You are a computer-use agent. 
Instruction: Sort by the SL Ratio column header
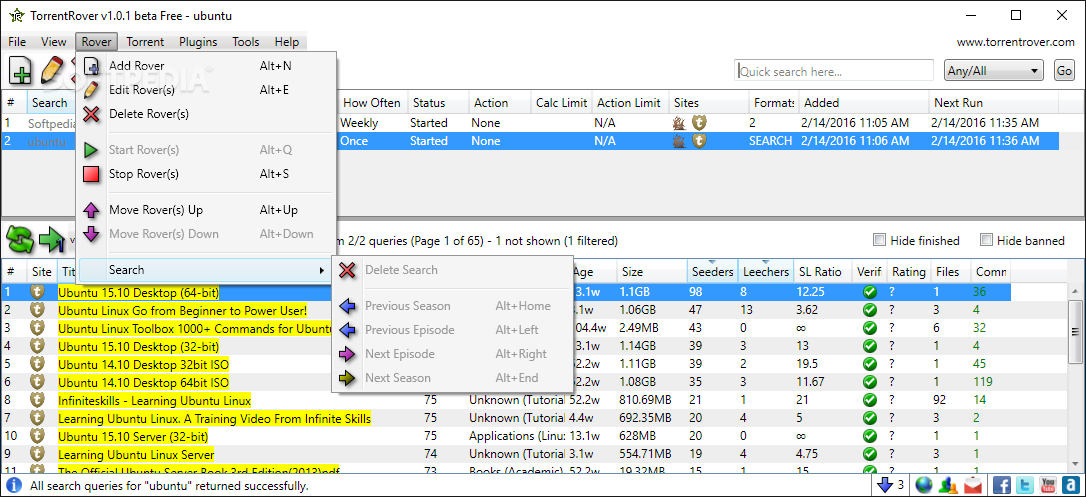click(x=823, y=271)
